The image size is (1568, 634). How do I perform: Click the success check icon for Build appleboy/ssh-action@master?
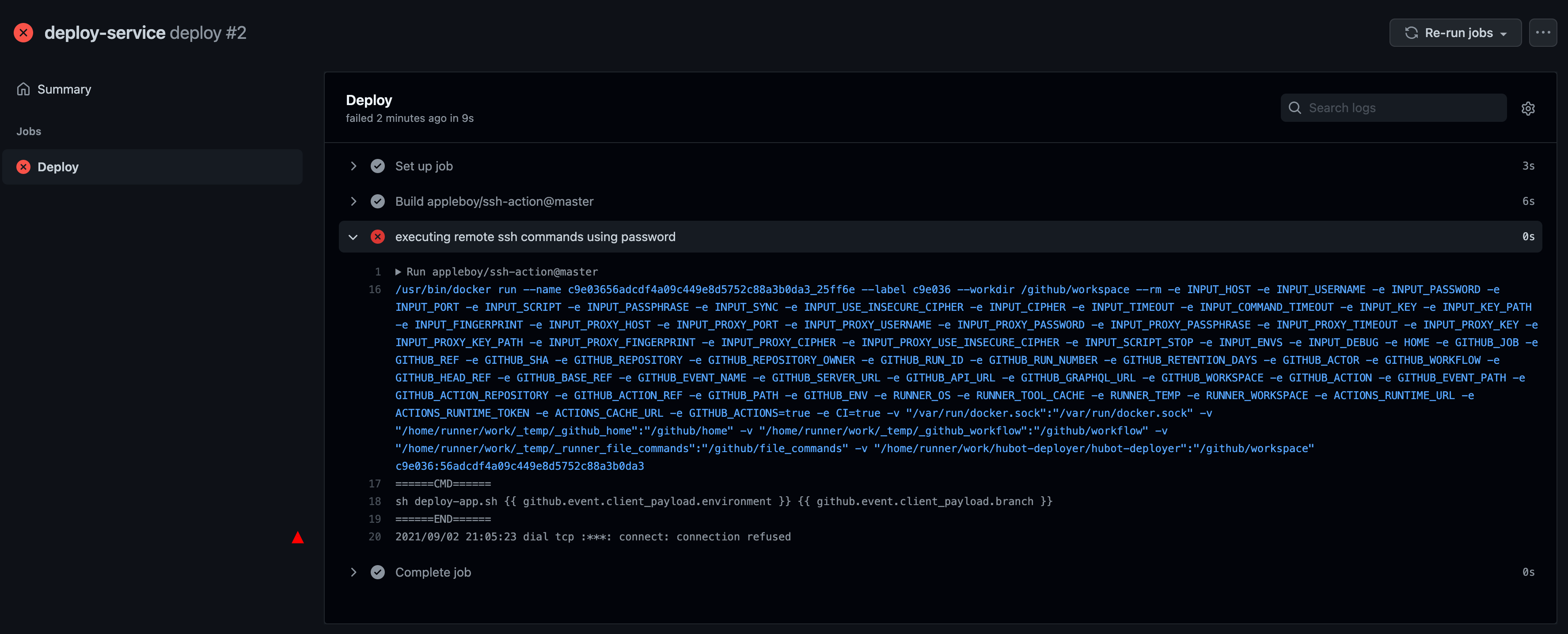377,201
